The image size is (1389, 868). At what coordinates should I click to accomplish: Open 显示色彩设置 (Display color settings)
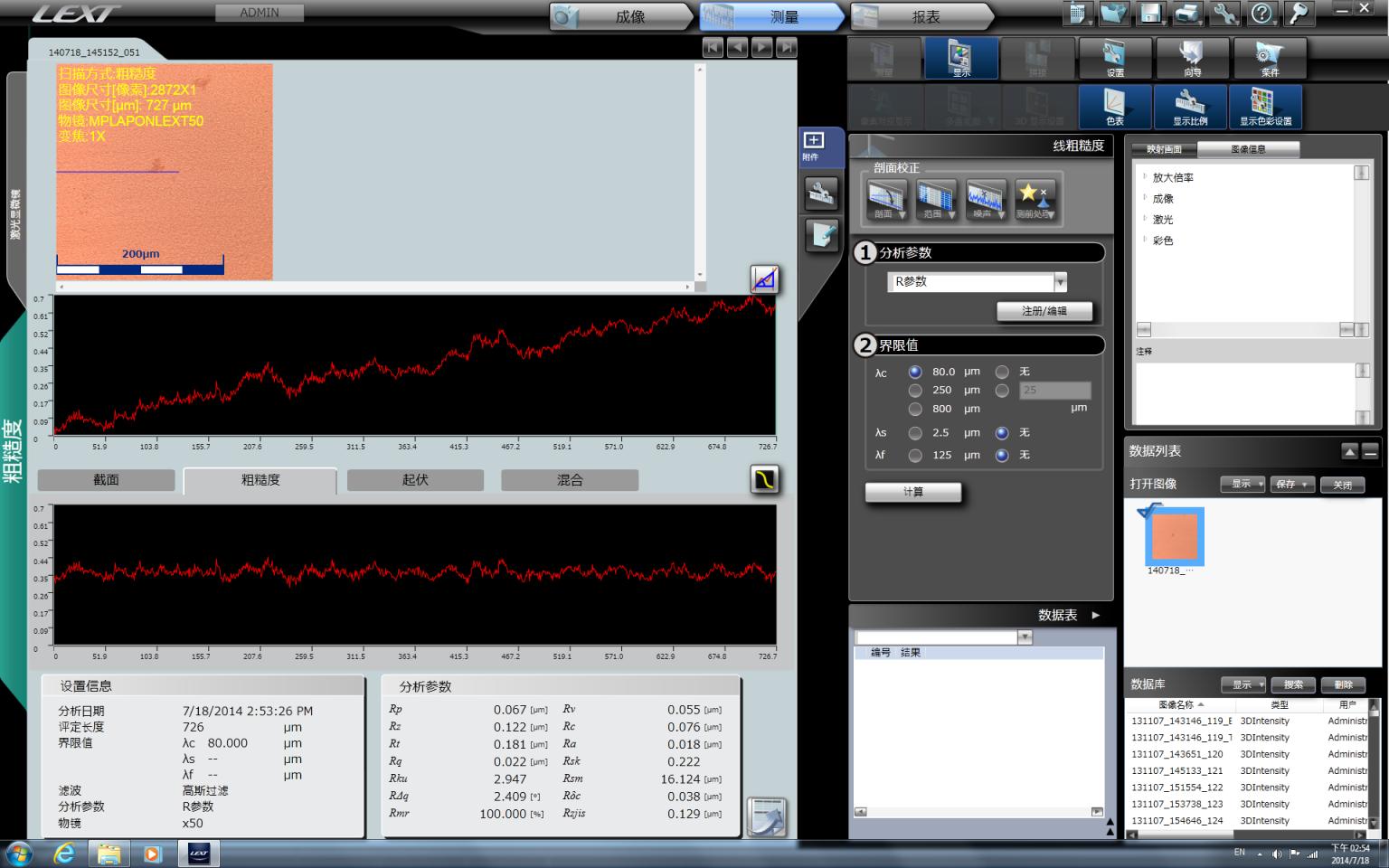click(x=1265, y=107)
